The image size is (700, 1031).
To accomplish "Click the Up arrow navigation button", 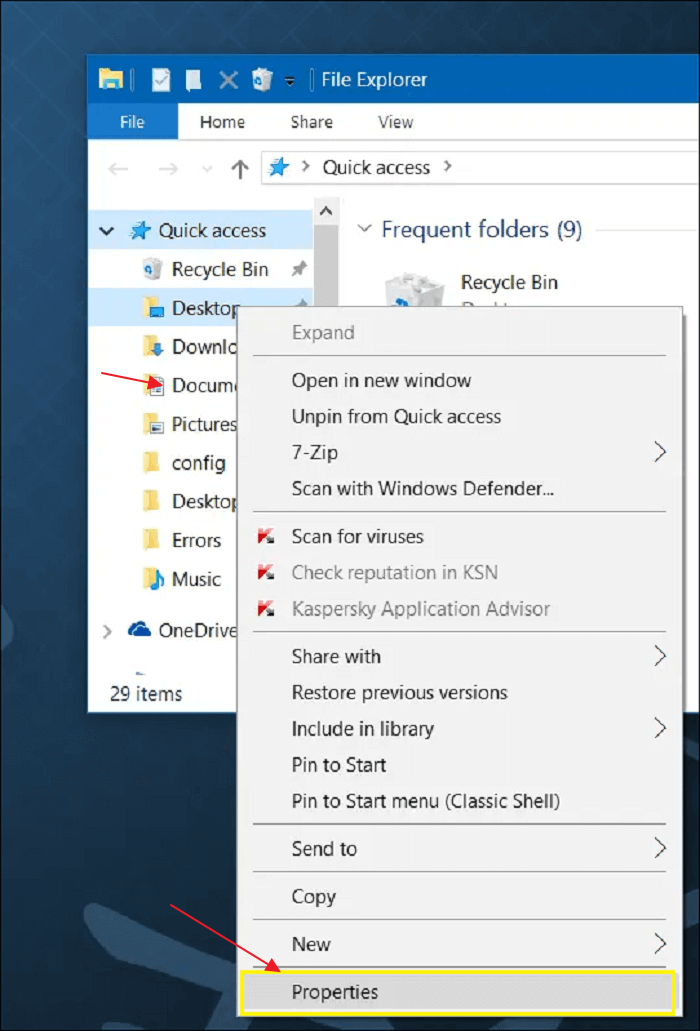I will tap(239, 169).
